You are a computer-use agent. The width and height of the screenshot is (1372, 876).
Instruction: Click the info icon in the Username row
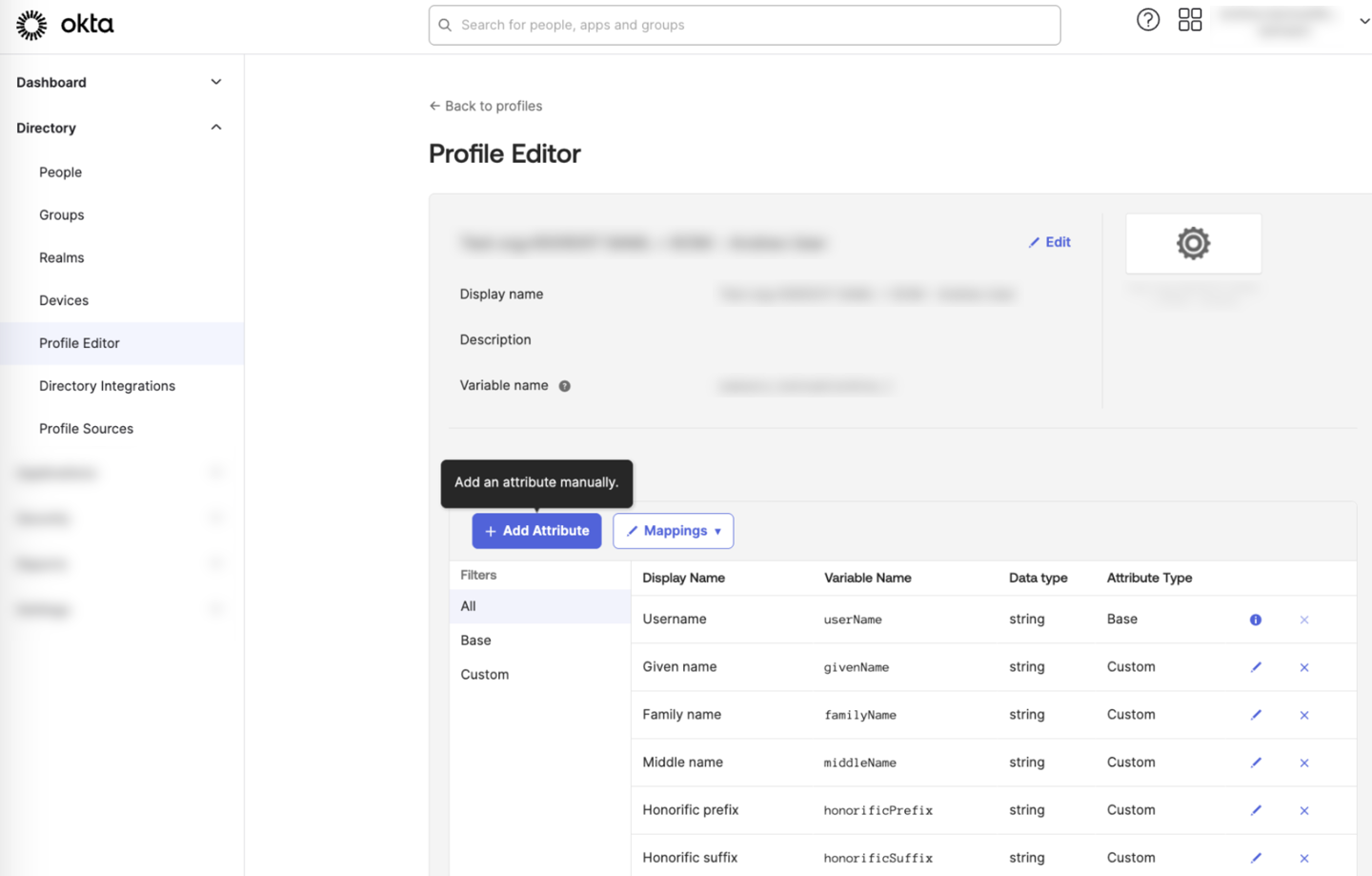pyautogui.click(x=1256, y=620)
